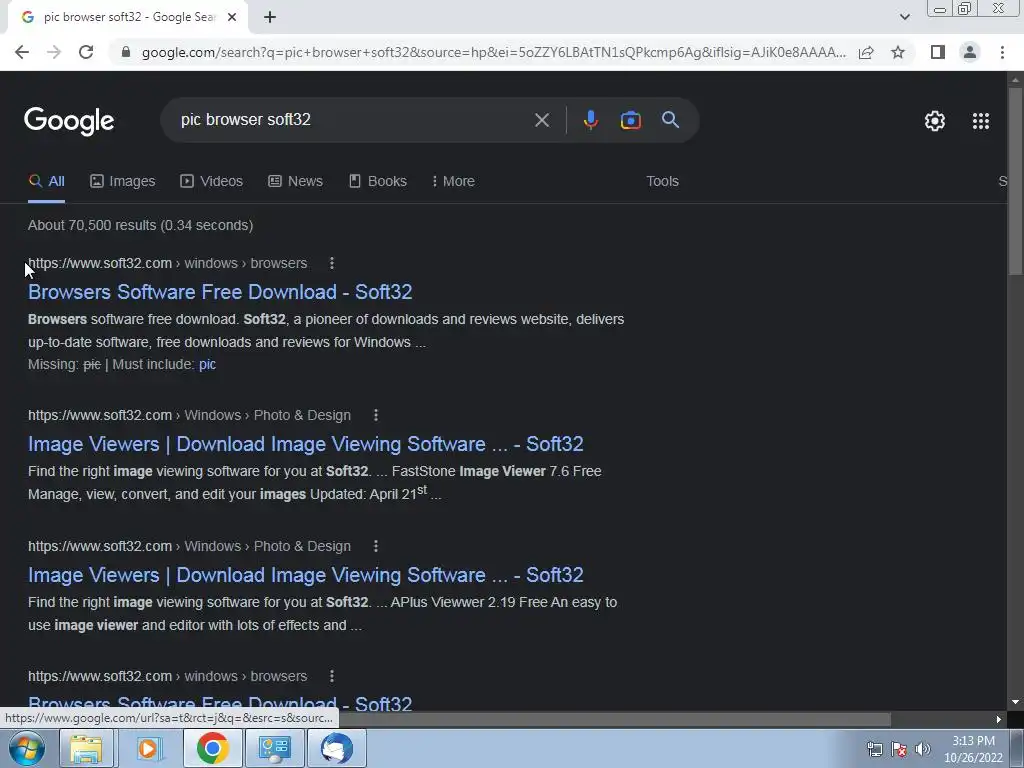Expand the More search categories

coord(453,182)
